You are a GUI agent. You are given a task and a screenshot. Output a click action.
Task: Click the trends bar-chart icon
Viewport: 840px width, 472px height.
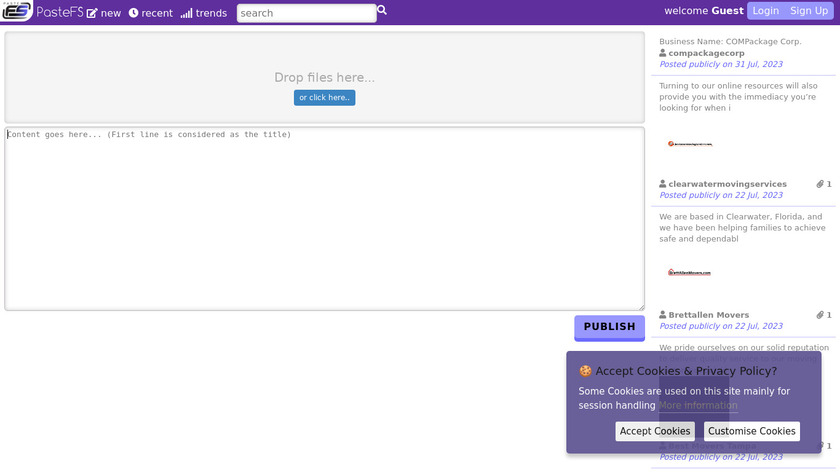(x=186, y=13)
